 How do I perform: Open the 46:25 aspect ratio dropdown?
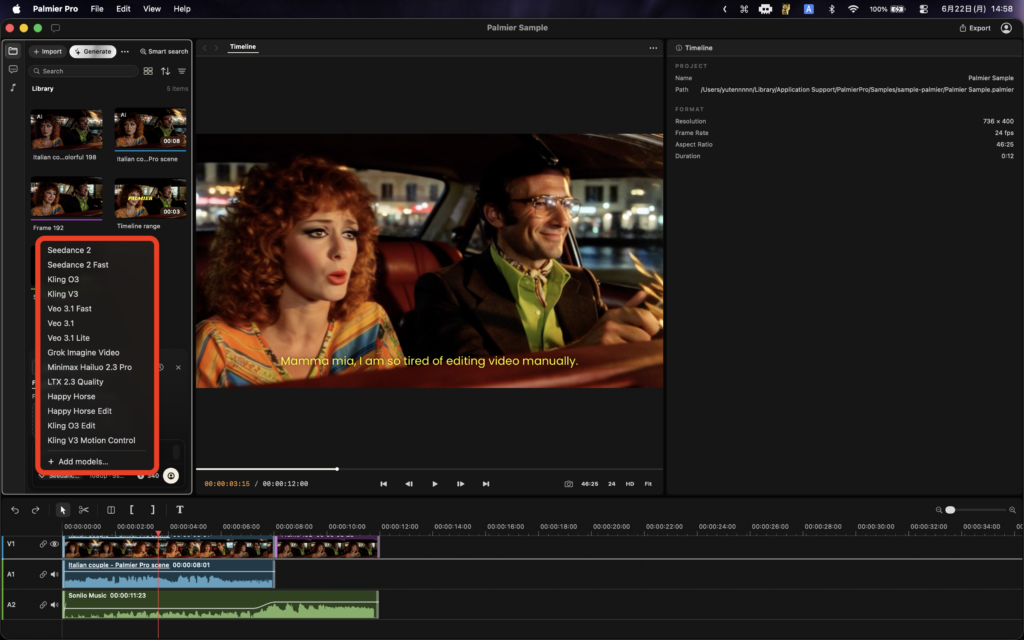click(x=590, y=484)
